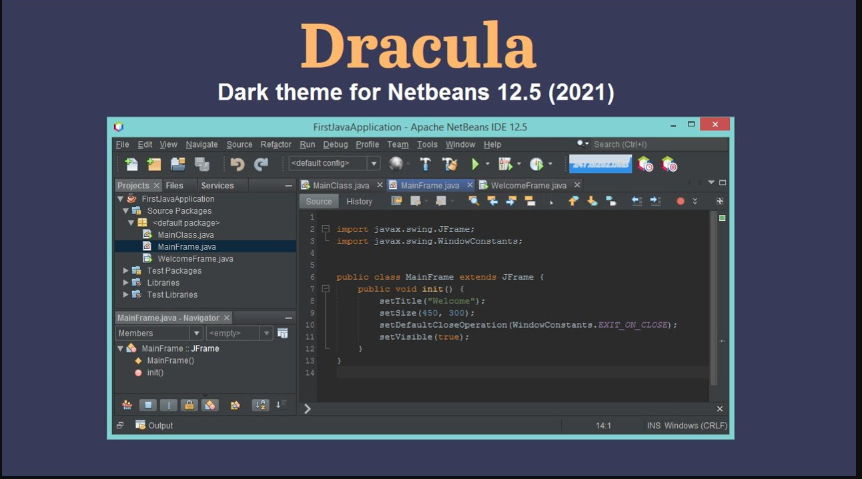Viewport: 862px width, 479px height.
Task: Toggle Show Non-Public Members lock button
Action: (189, 405)
